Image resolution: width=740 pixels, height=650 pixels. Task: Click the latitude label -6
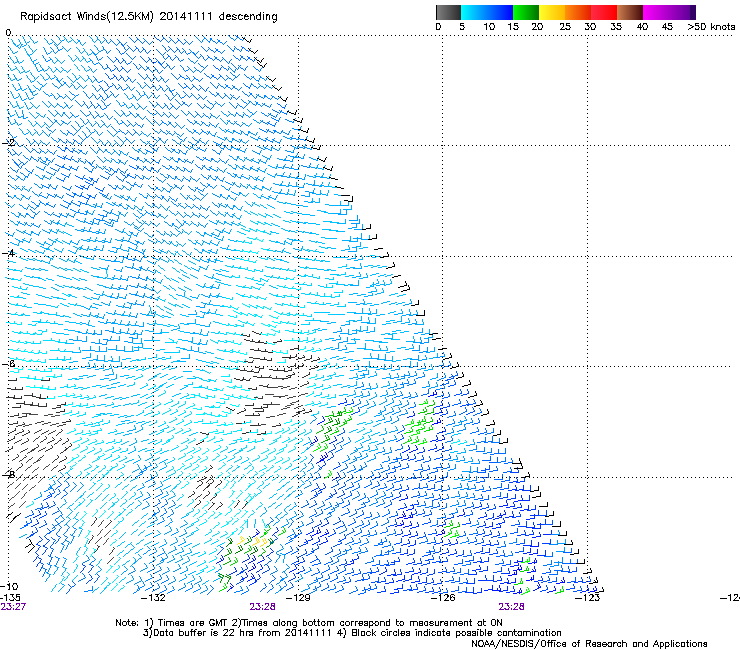pos(8,363)
